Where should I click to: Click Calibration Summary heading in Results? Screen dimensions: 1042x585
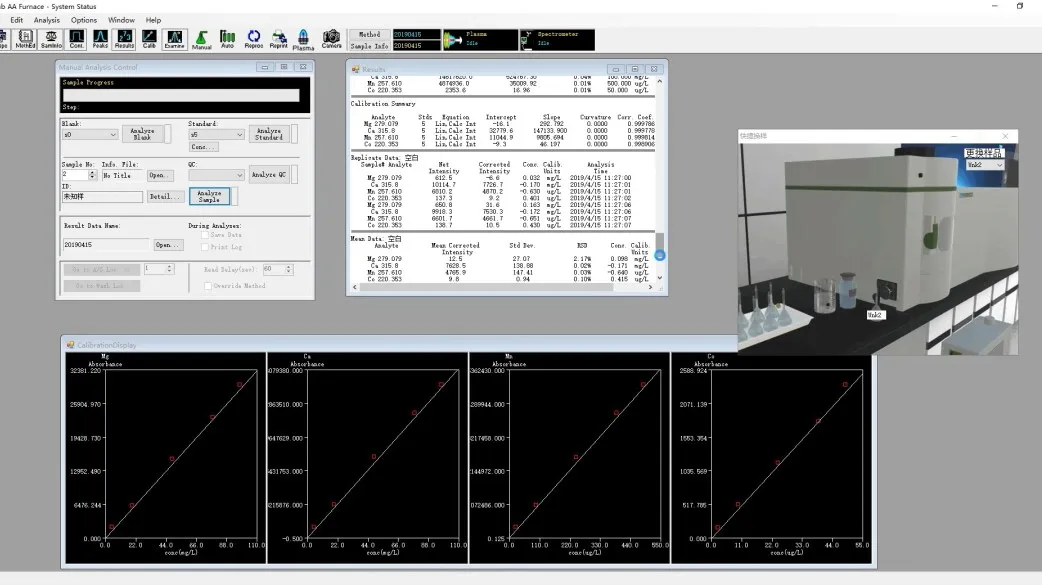coord(383,104)
